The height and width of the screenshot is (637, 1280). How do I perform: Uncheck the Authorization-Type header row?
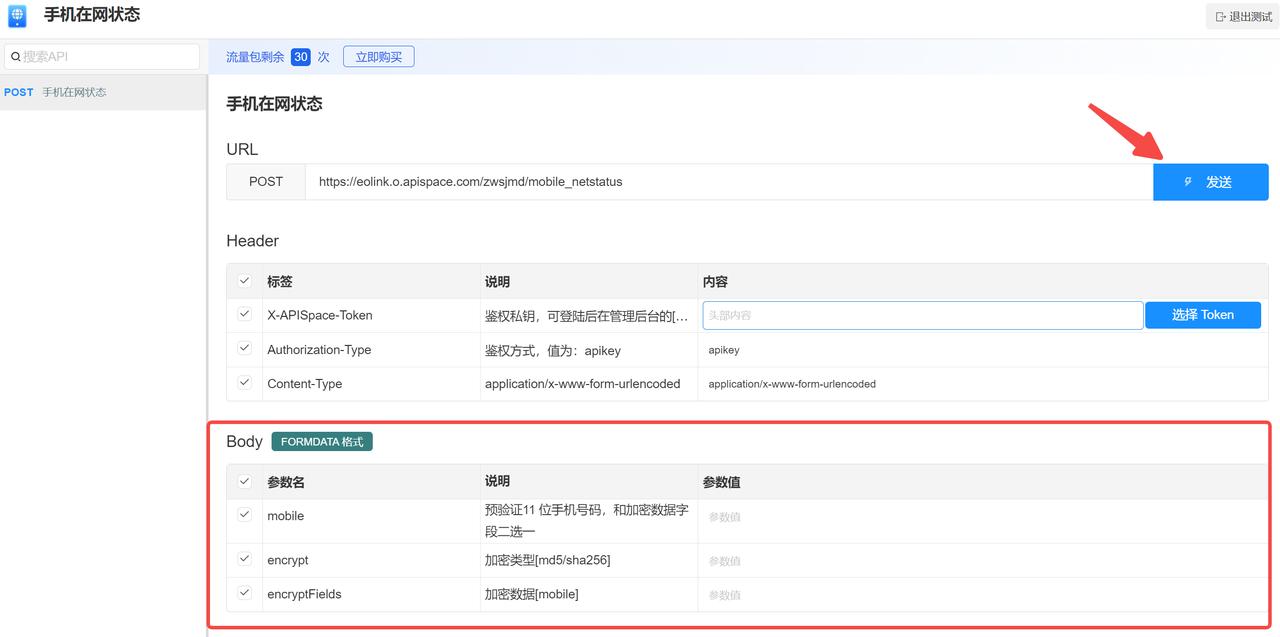click(x=243, y=348)
